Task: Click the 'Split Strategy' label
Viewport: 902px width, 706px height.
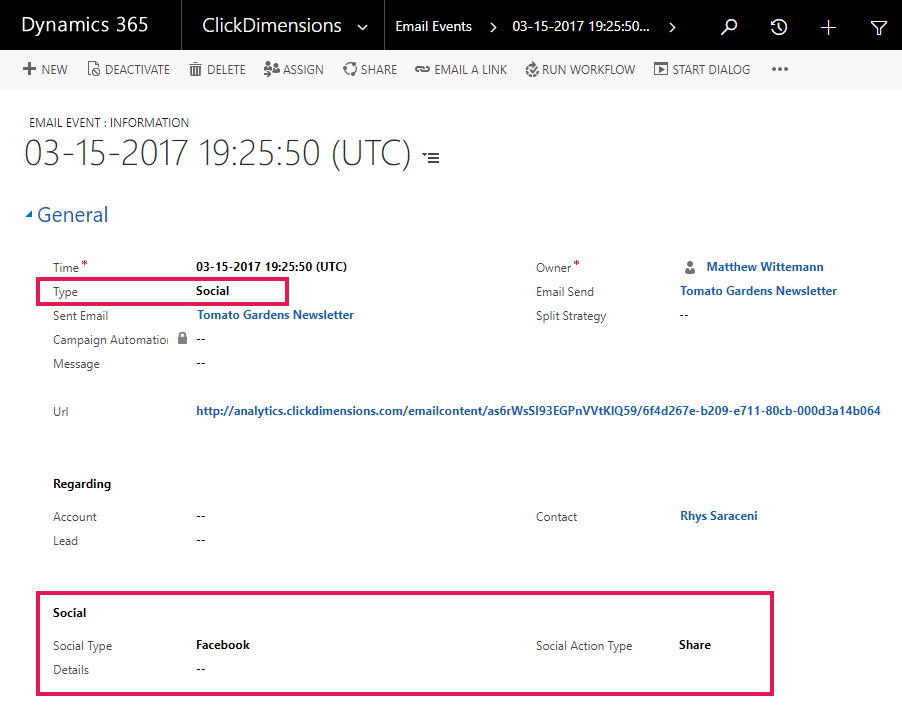Action: (571, 316)
